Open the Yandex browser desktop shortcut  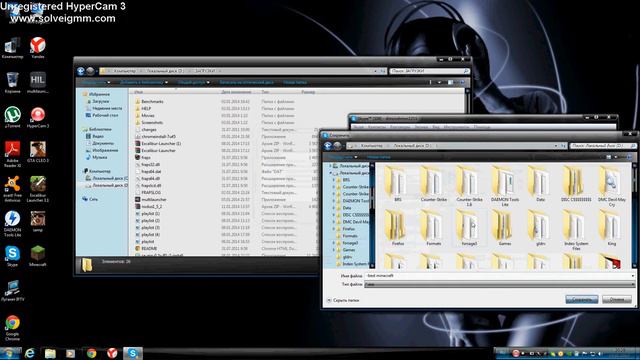(38, 47)
